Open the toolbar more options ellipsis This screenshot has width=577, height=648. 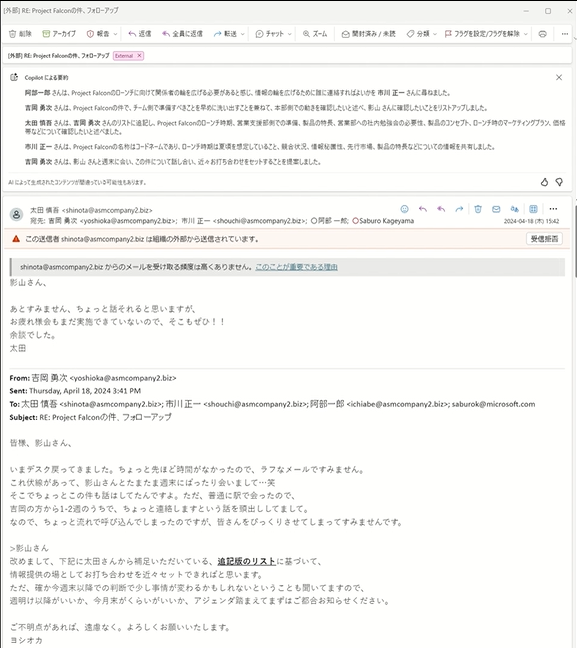point(565,34)
